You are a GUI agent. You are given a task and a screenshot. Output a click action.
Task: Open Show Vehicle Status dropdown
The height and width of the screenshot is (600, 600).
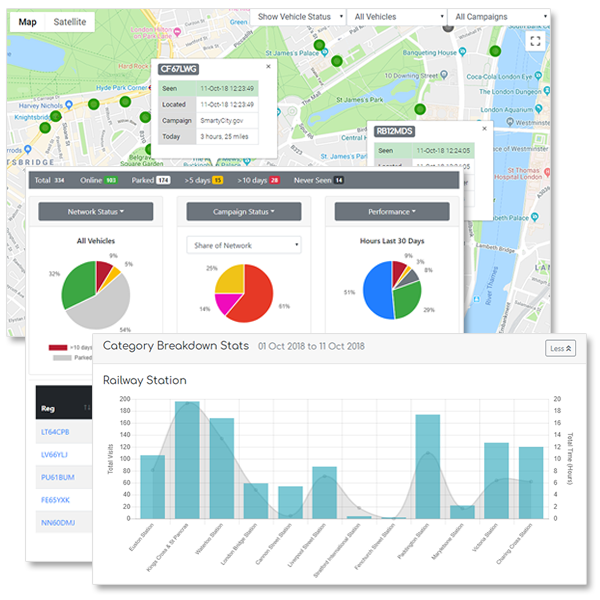pyautogui.click(x=298, y=17)
